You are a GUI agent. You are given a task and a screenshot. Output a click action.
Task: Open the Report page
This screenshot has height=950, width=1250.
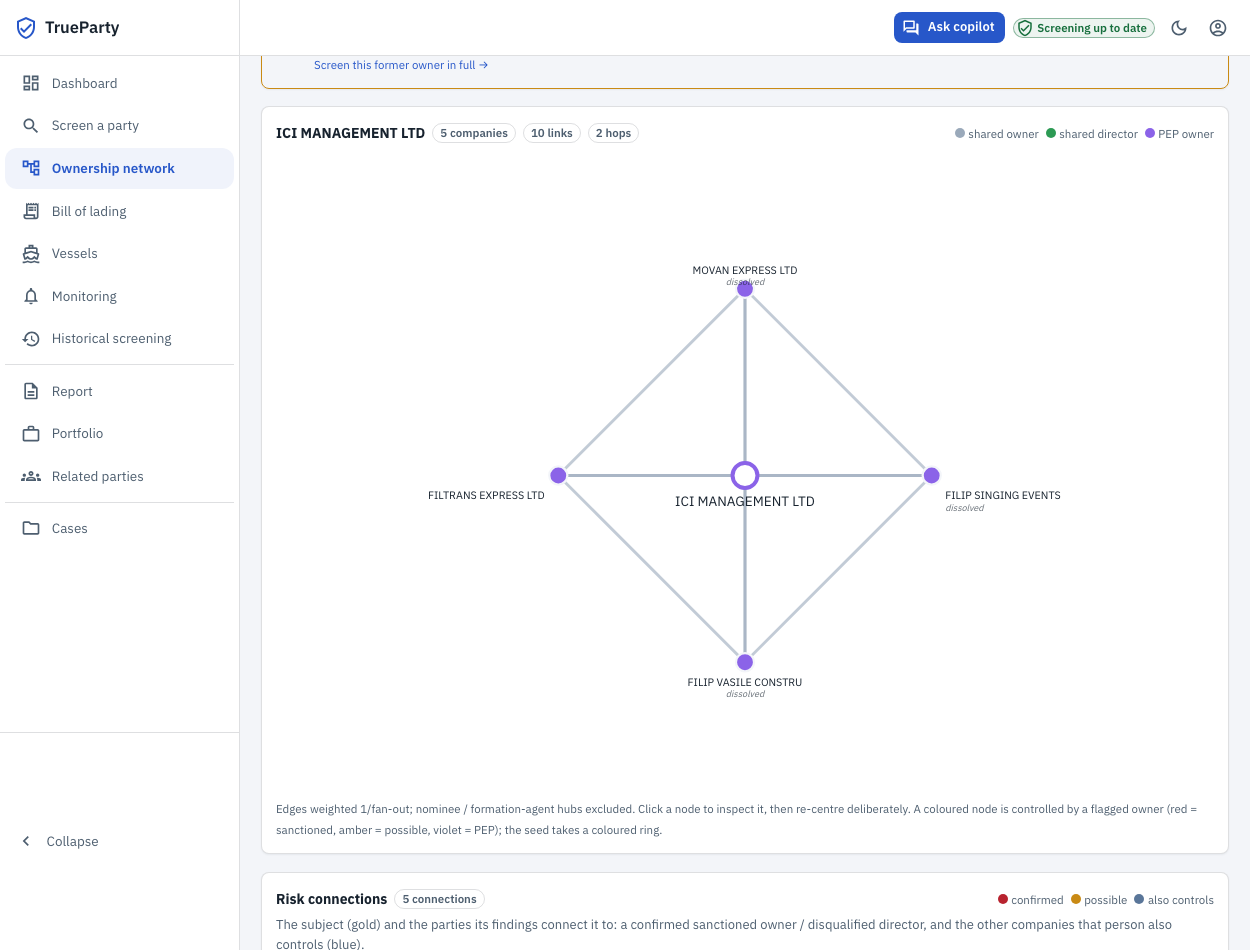pos(119,391)
